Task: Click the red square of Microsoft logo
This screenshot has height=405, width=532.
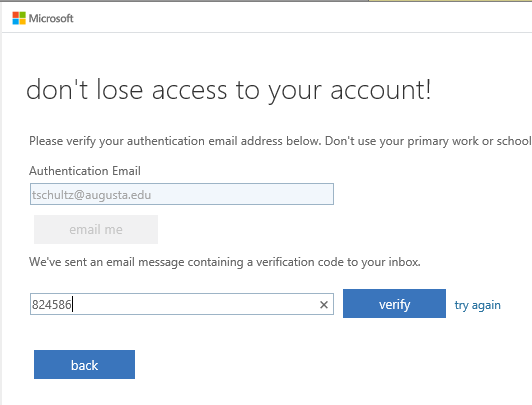Action: [16, 15]
